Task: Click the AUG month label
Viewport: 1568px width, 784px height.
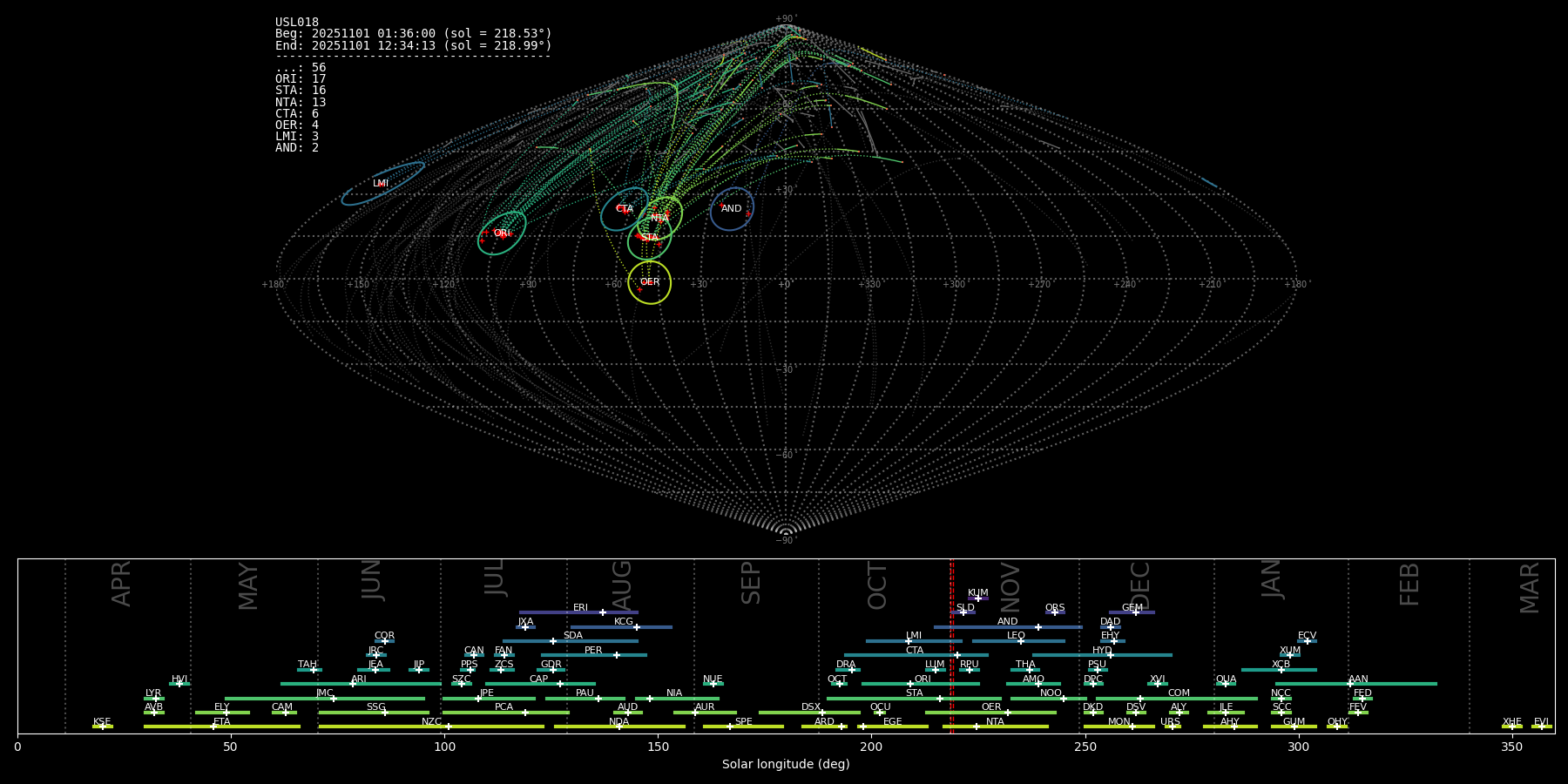Action: tap(622, 585)
